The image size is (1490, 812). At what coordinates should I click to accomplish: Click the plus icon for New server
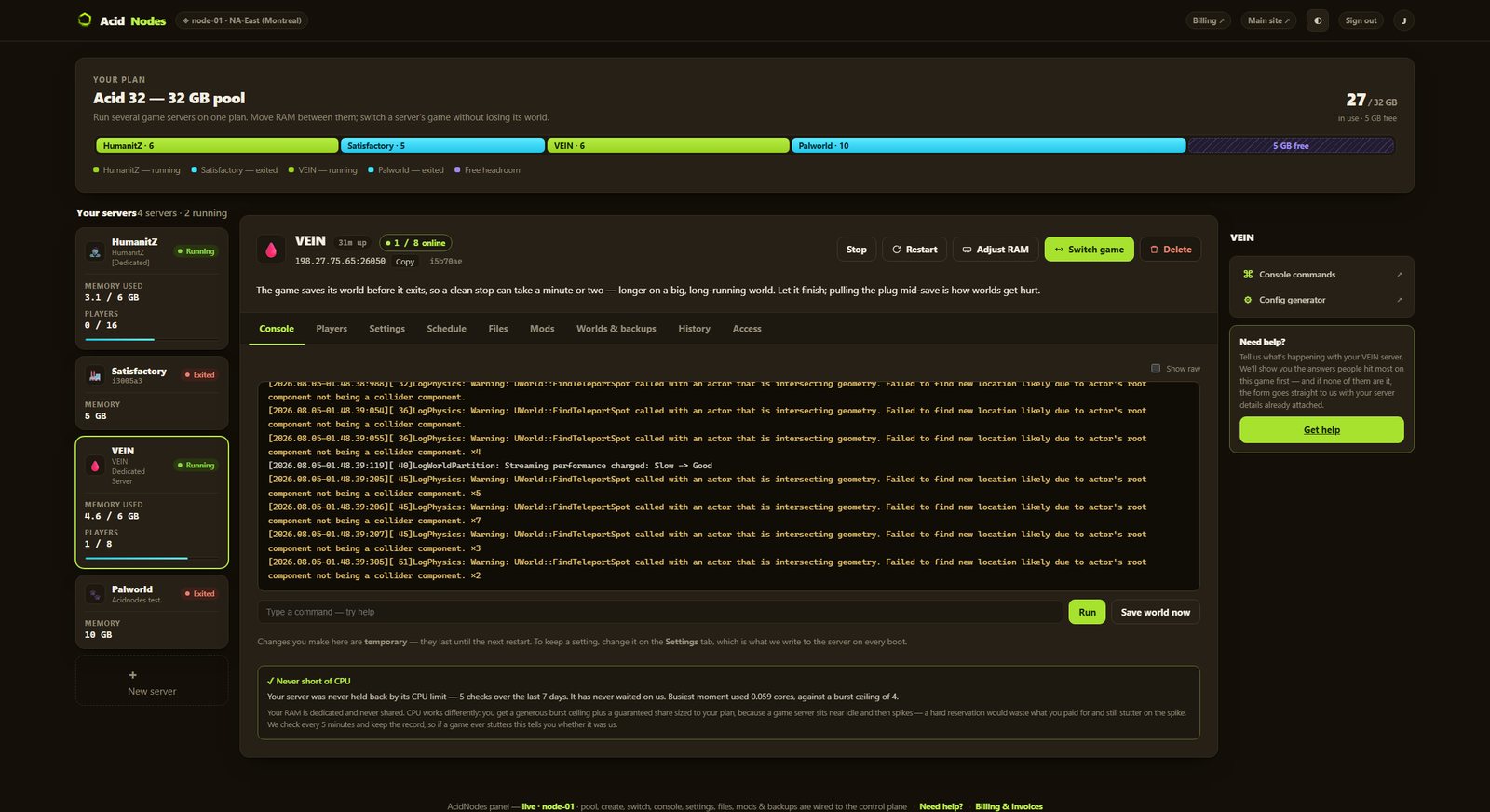point(132,675)
